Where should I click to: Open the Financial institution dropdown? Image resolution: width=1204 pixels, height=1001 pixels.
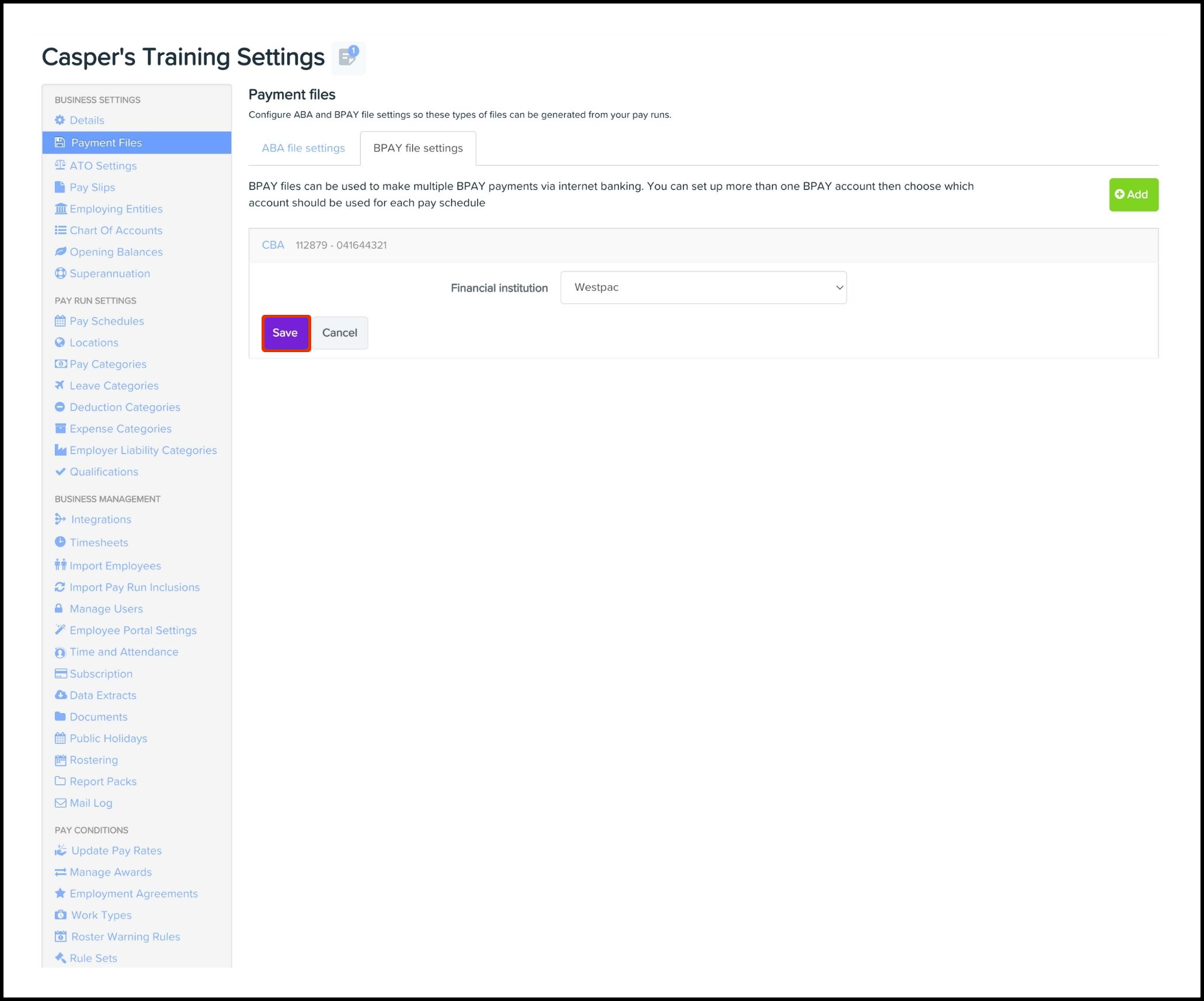[703, 287]
